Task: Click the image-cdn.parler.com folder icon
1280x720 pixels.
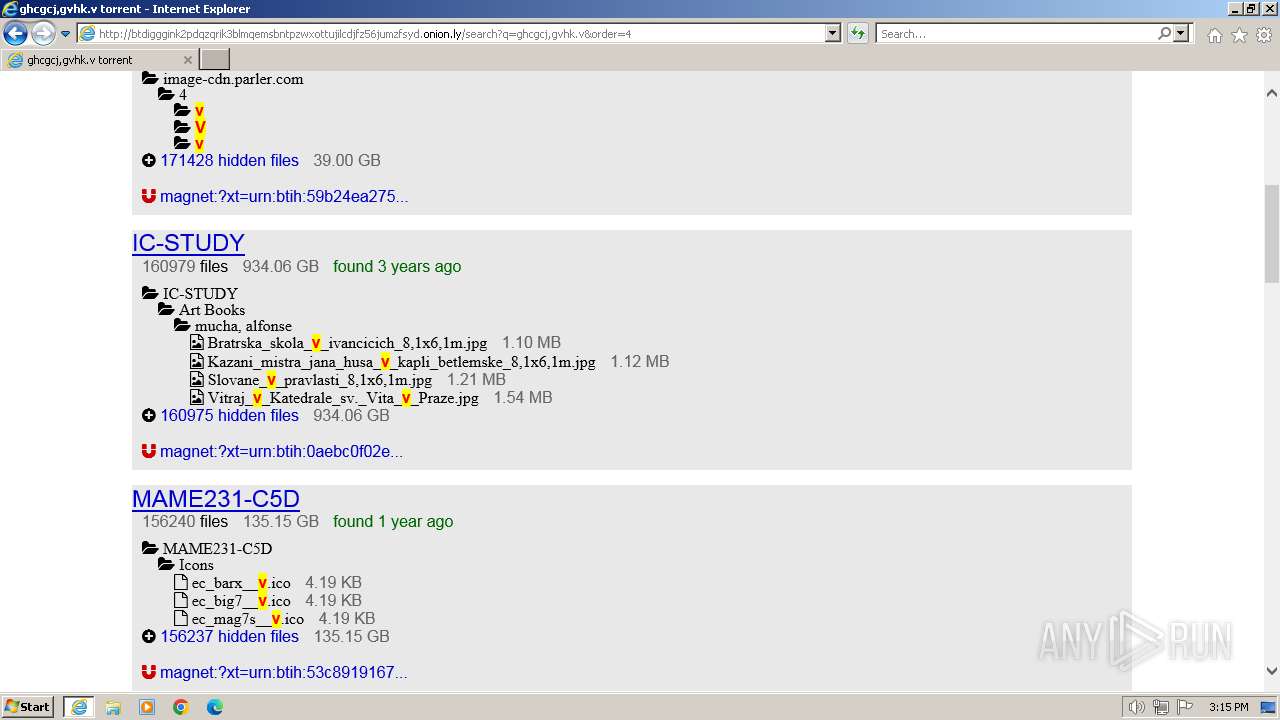Action: pyautogui.click(x=150, y=78)
